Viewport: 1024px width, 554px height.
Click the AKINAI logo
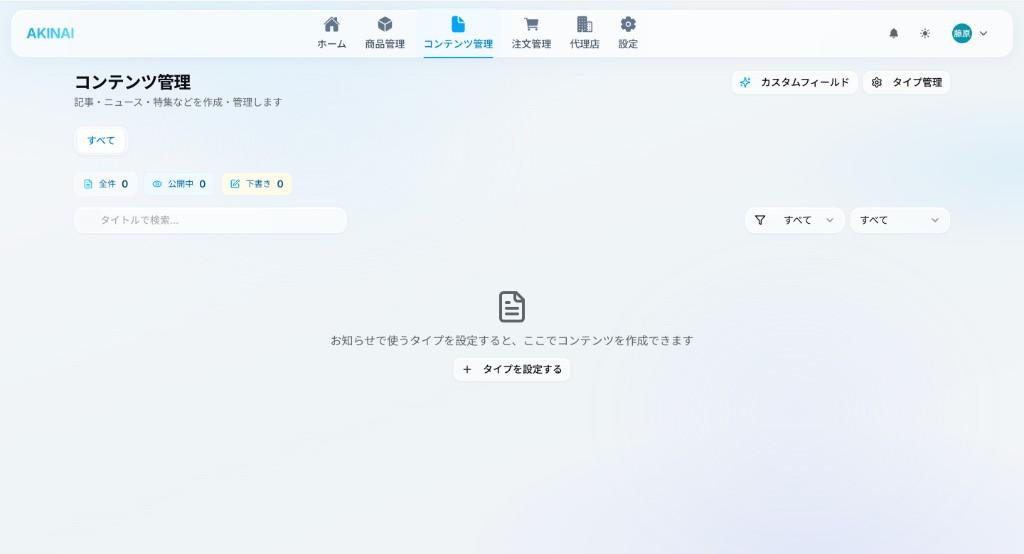(x=50, y=33)
